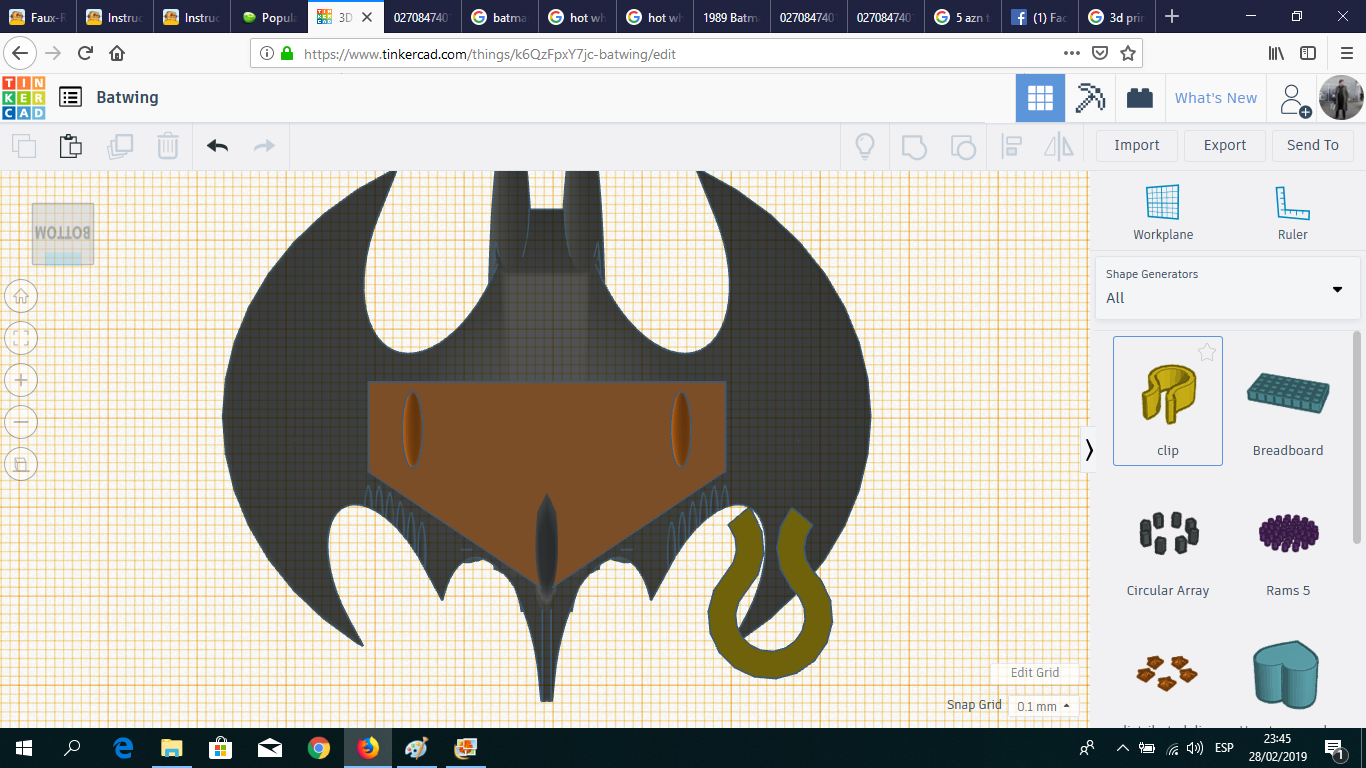This screenshot has height=768, width=1366.
Task: Show site information for tinkercad.com
Action: 267,53
